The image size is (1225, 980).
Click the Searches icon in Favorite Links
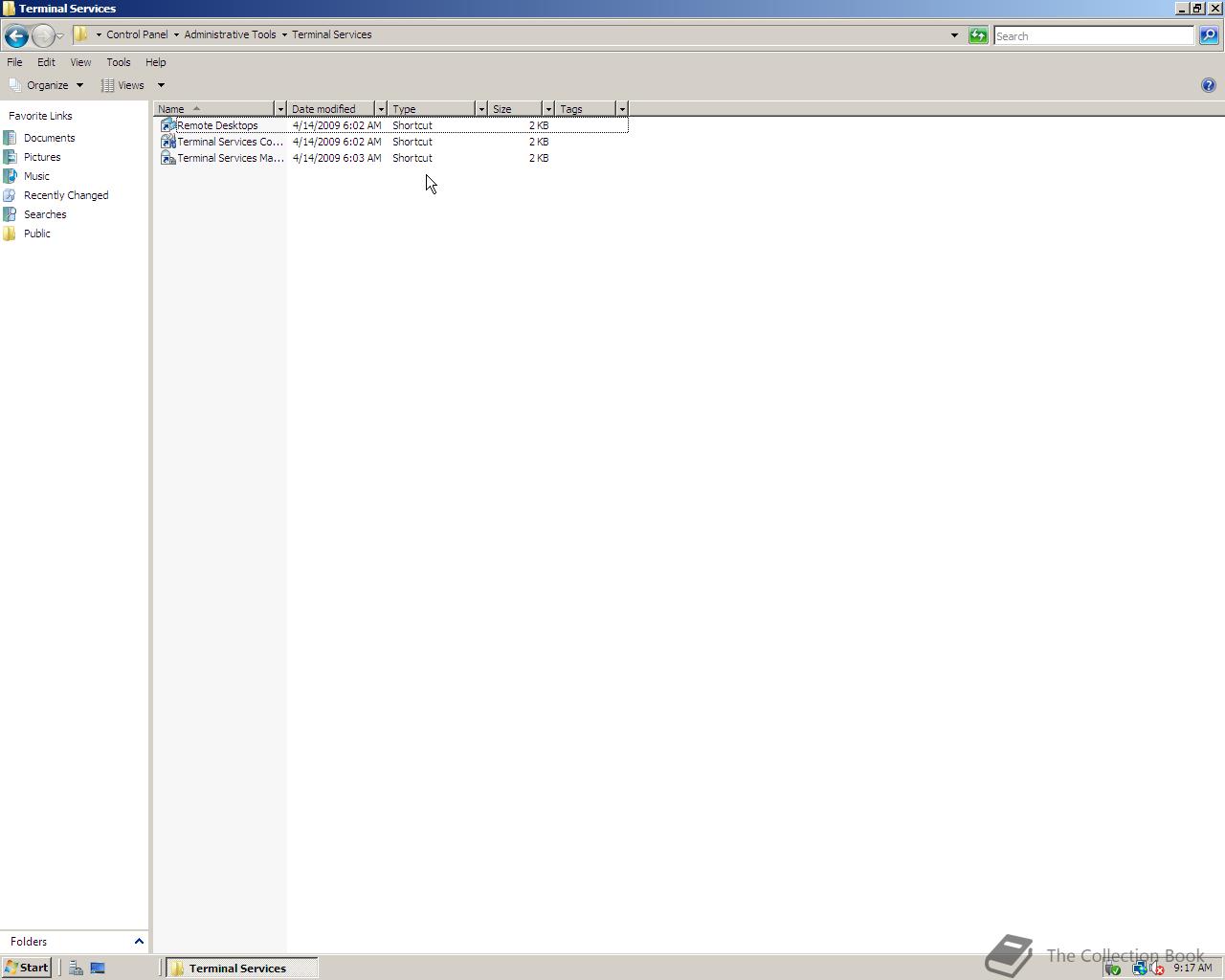coord(10,214)
